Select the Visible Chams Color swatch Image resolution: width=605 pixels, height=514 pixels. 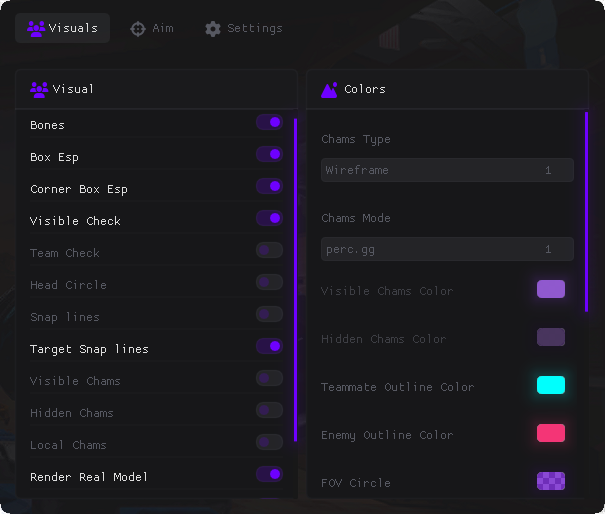click(551, 289)
